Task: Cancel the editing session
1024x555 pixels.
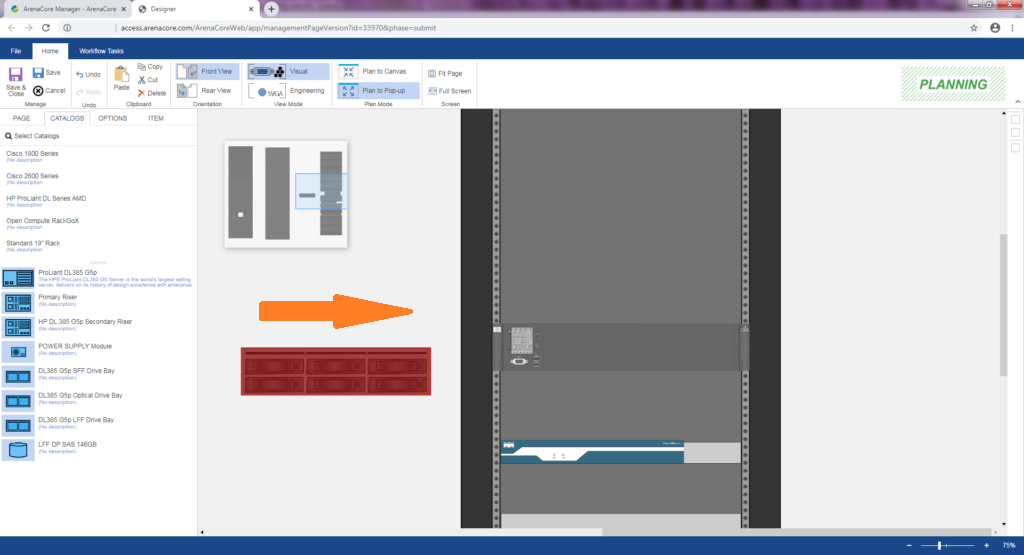Action: point(49,91)
